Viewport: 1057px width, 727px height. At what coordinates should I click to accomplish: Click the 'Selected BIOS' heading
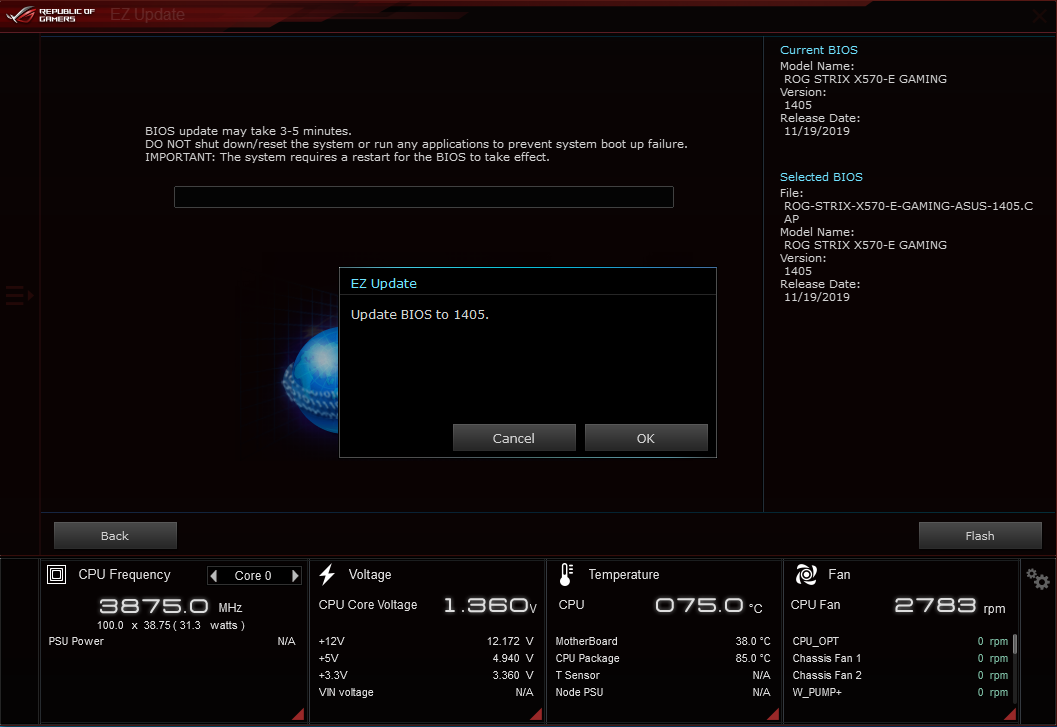[x=821, y=177]
